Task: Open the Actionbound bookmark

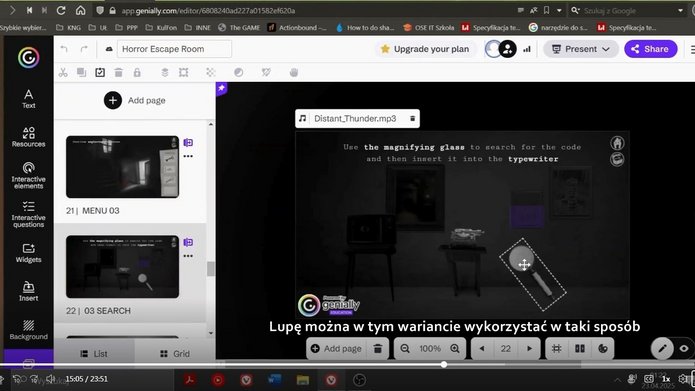Action: 297,27
